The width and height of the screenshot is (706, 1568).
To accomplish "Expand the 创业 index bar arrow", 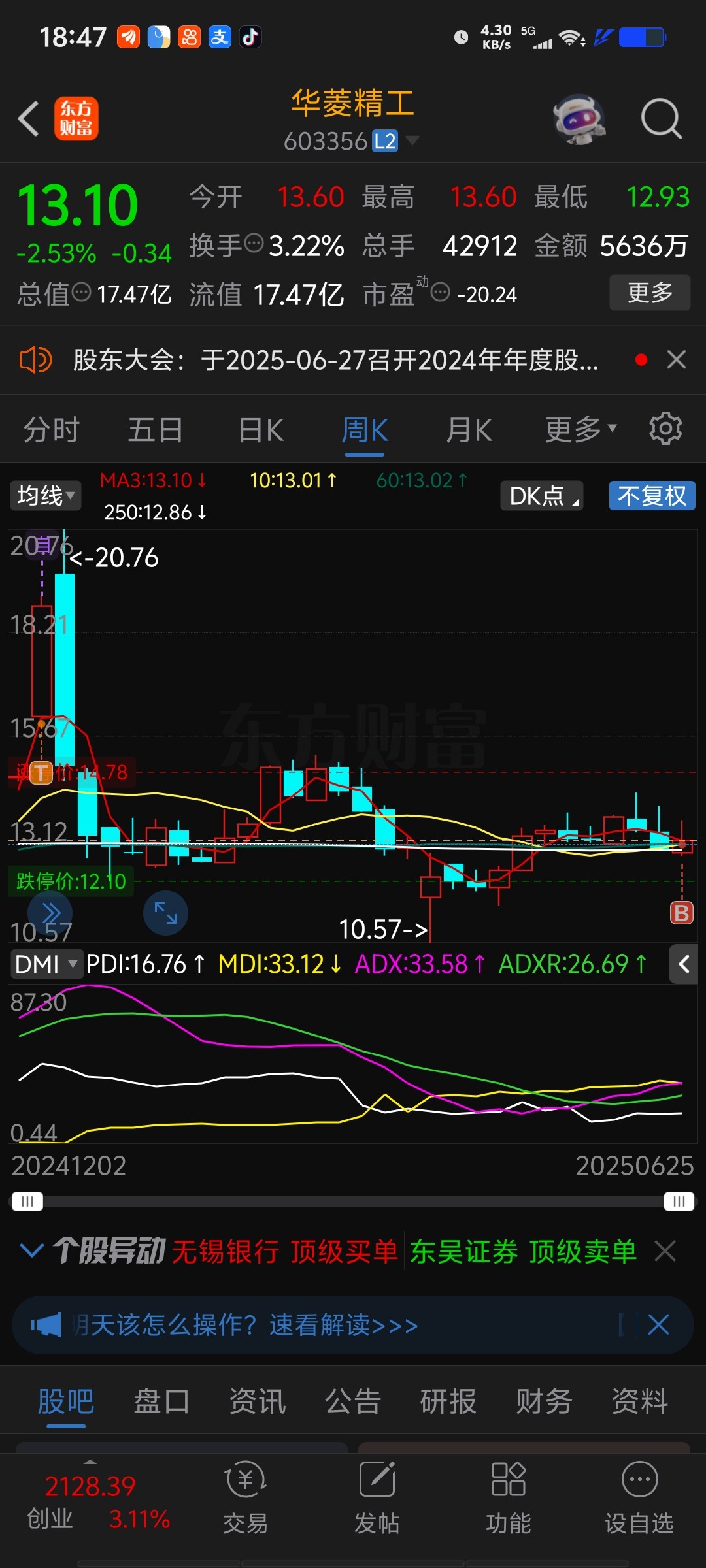I will pos(90,1462).
